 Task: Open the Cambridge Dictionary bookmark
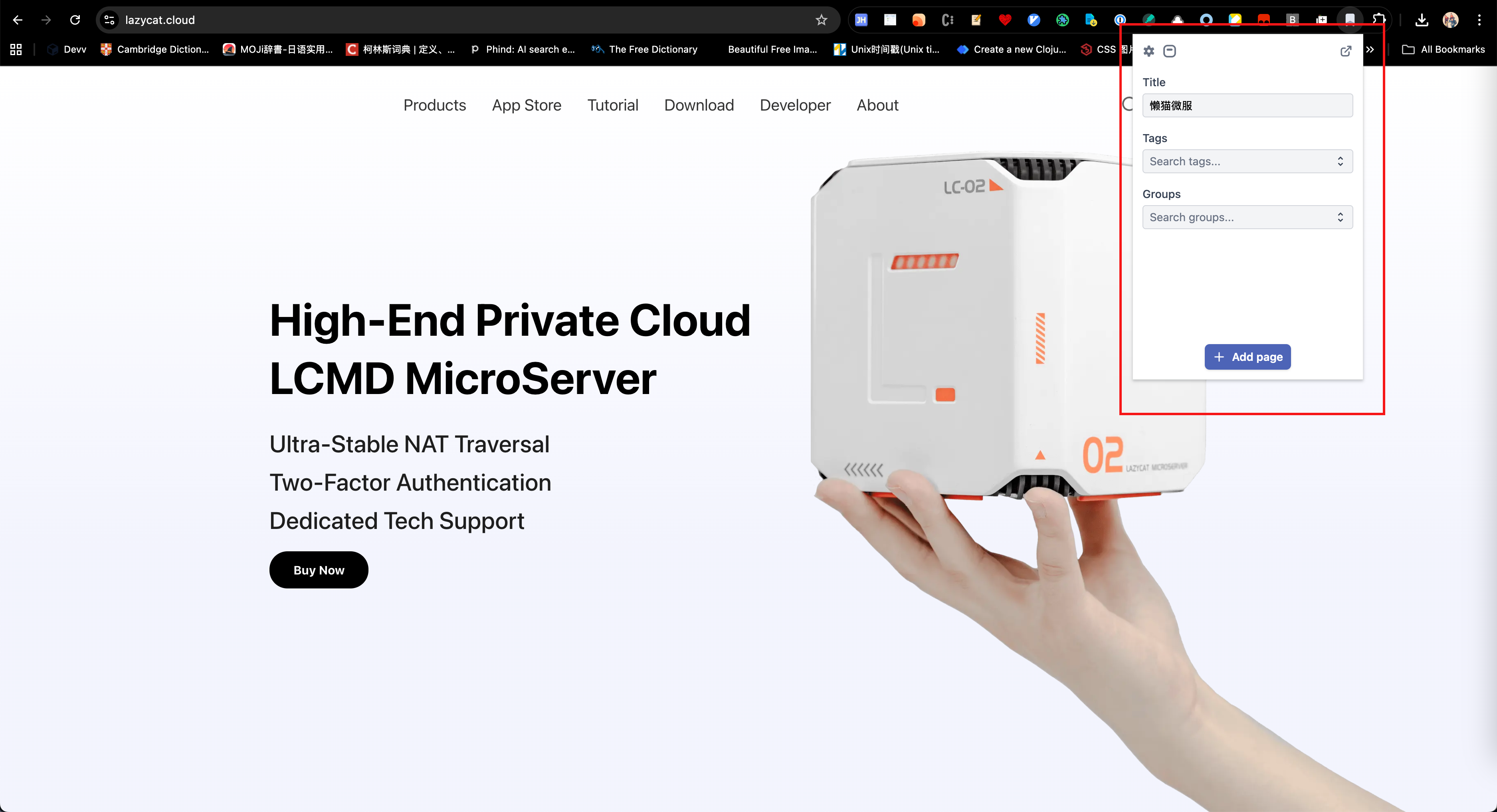(154, 50)
